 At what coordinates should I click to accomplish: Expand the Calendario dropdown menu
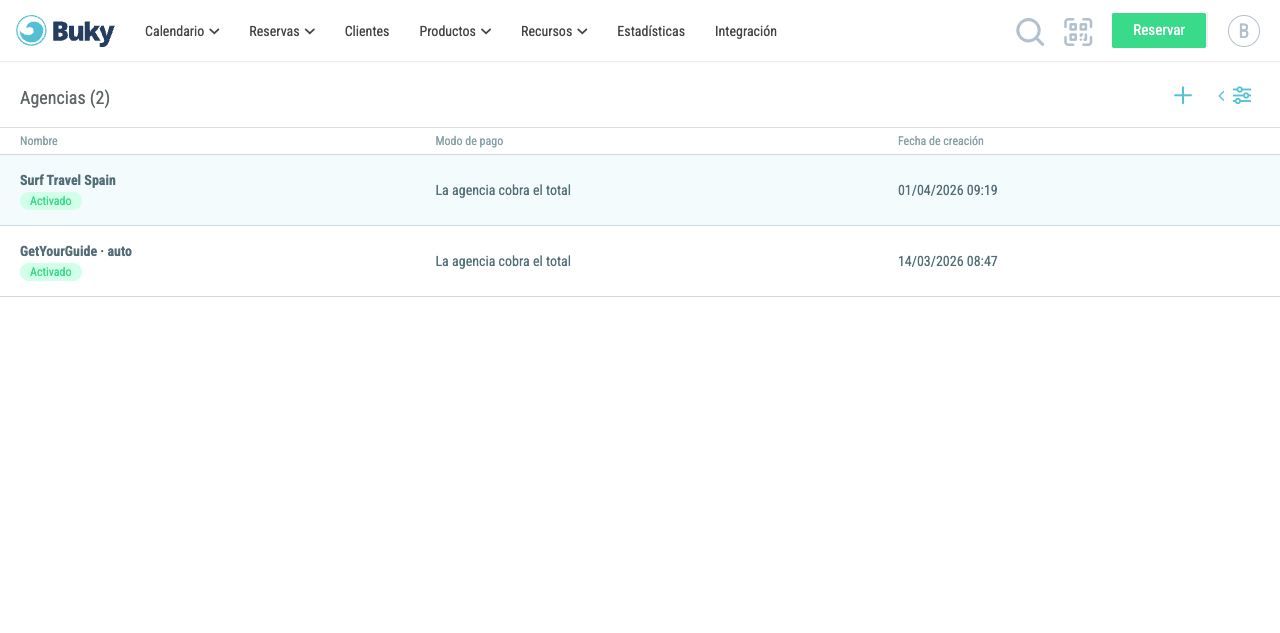(x=182, y=31)
